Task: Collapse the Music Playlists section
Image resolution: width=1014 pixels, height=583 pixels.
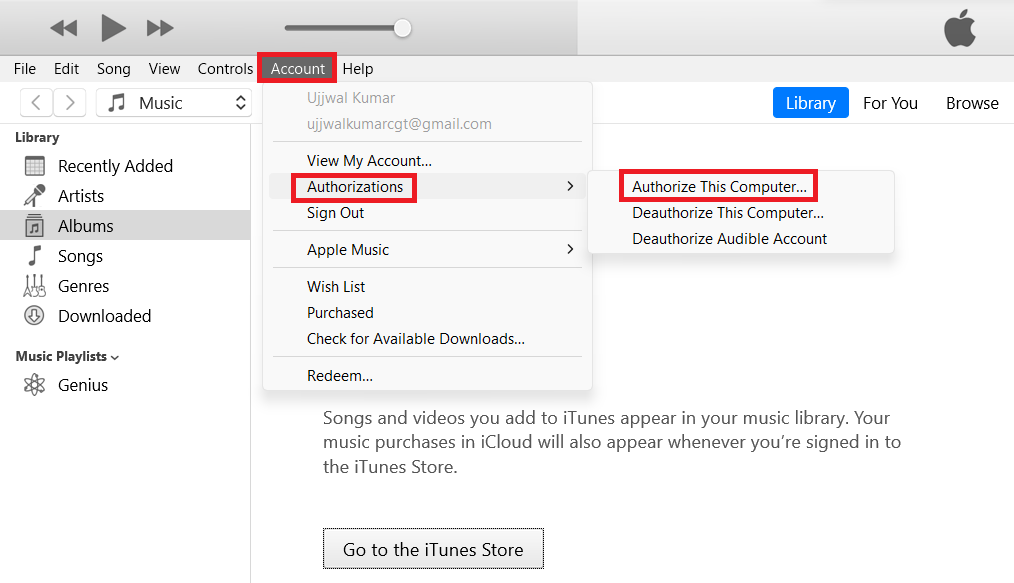Action: 115,357
